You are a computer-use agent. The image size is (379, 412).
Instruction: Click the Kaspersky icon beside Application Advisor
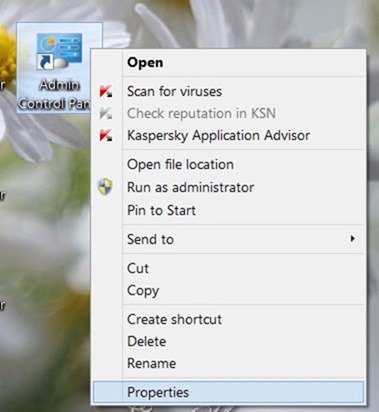[x=106, y=136]
